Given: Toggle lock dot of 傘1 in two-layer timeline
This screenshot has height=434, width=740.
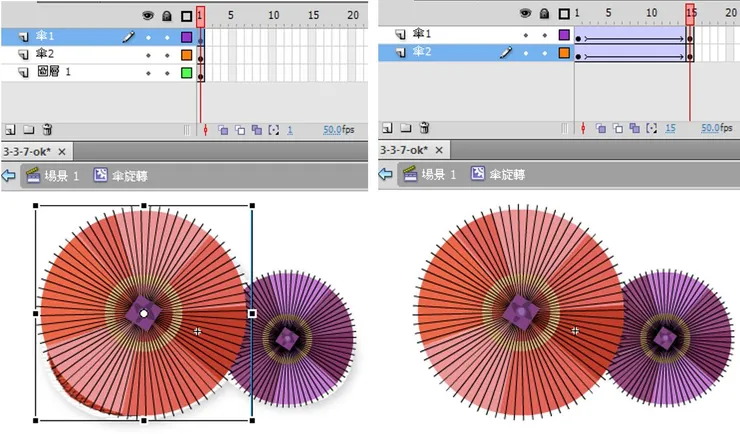Looking at the screenshot, I should tap(545, 35).
